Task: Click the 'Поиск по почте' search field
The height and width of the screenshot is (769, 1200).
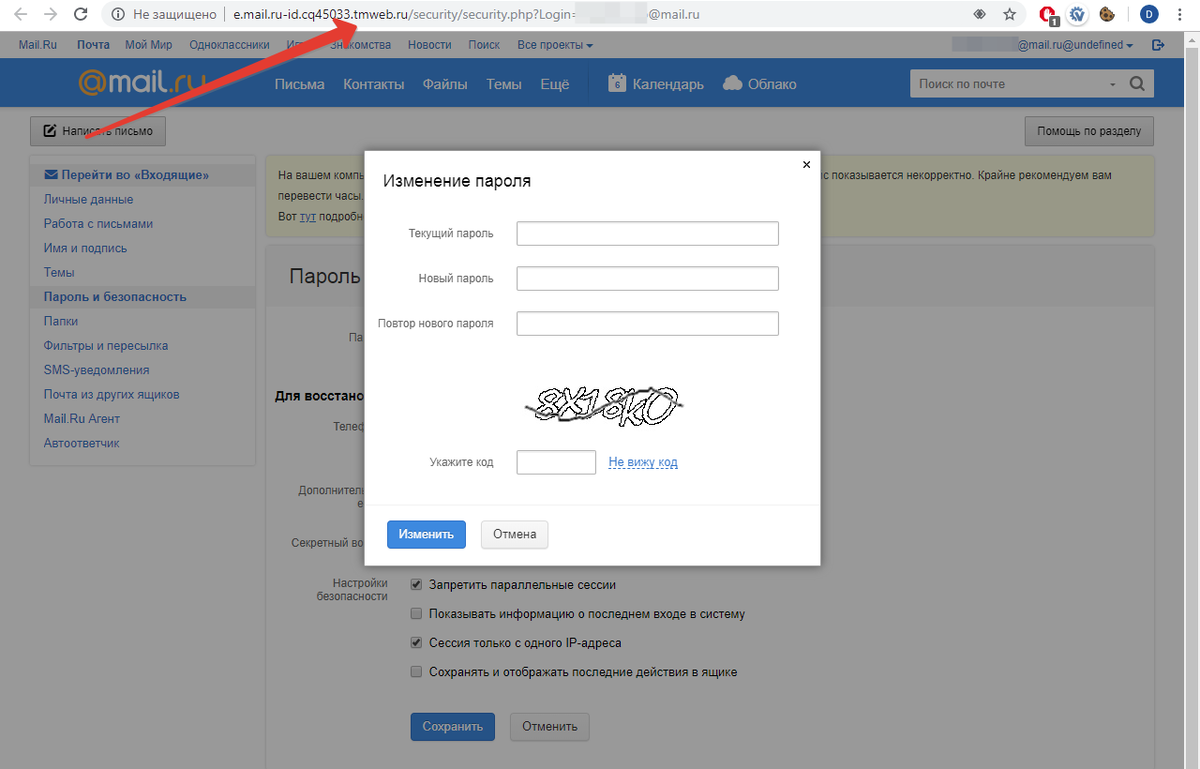Action: (1008, 84)
